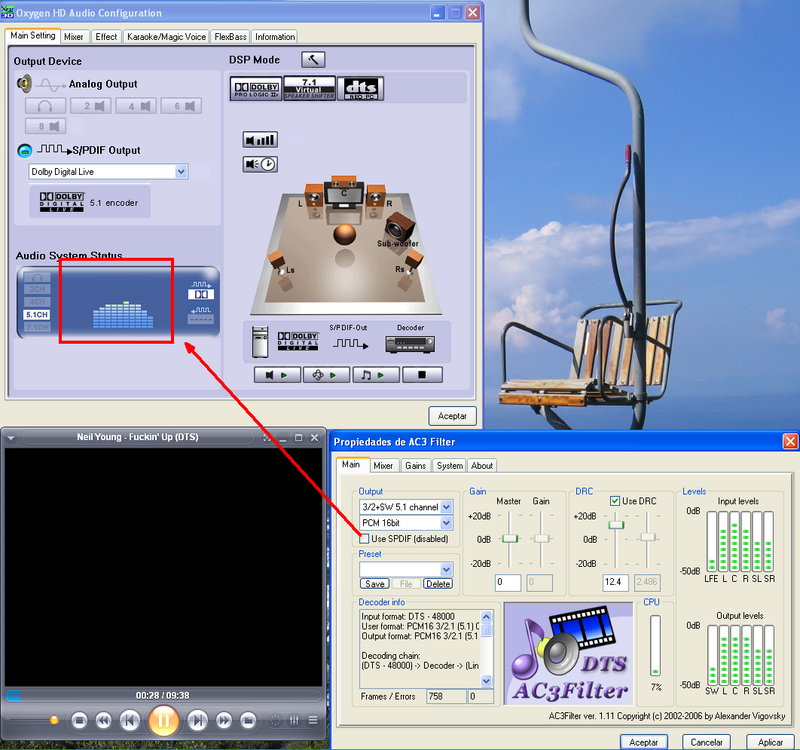Stop playback in the media player
800x750 pixels.
tap(79, 720)
